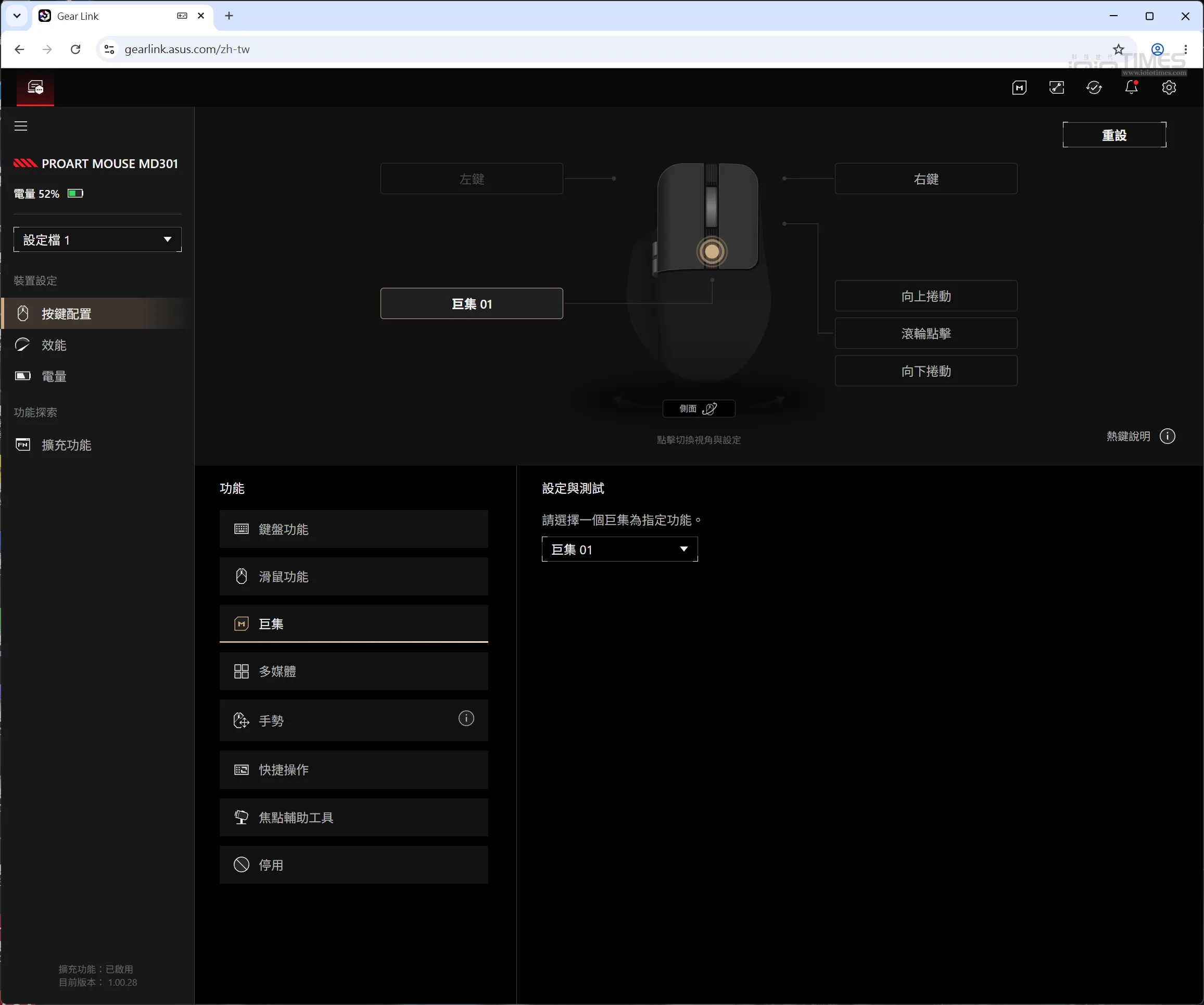
Task: Open Gear Link settings gear icon
Action: pos(1169,88)
